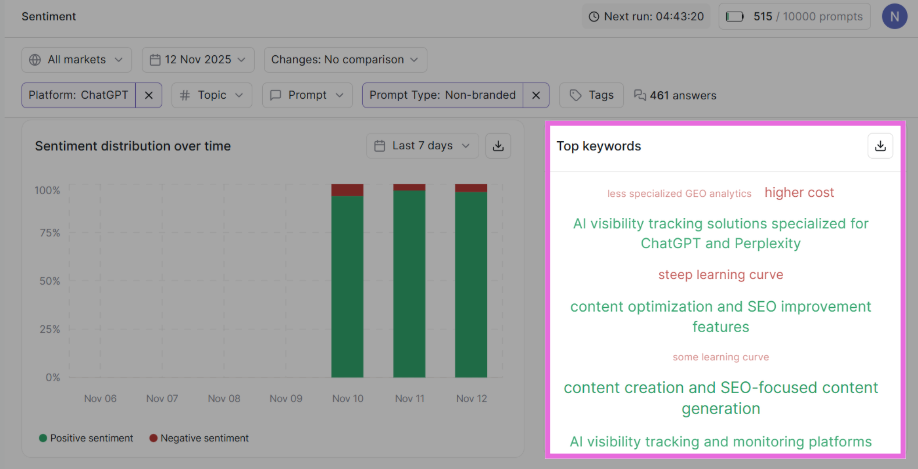Click the Tags filter button

coord(591,95)
